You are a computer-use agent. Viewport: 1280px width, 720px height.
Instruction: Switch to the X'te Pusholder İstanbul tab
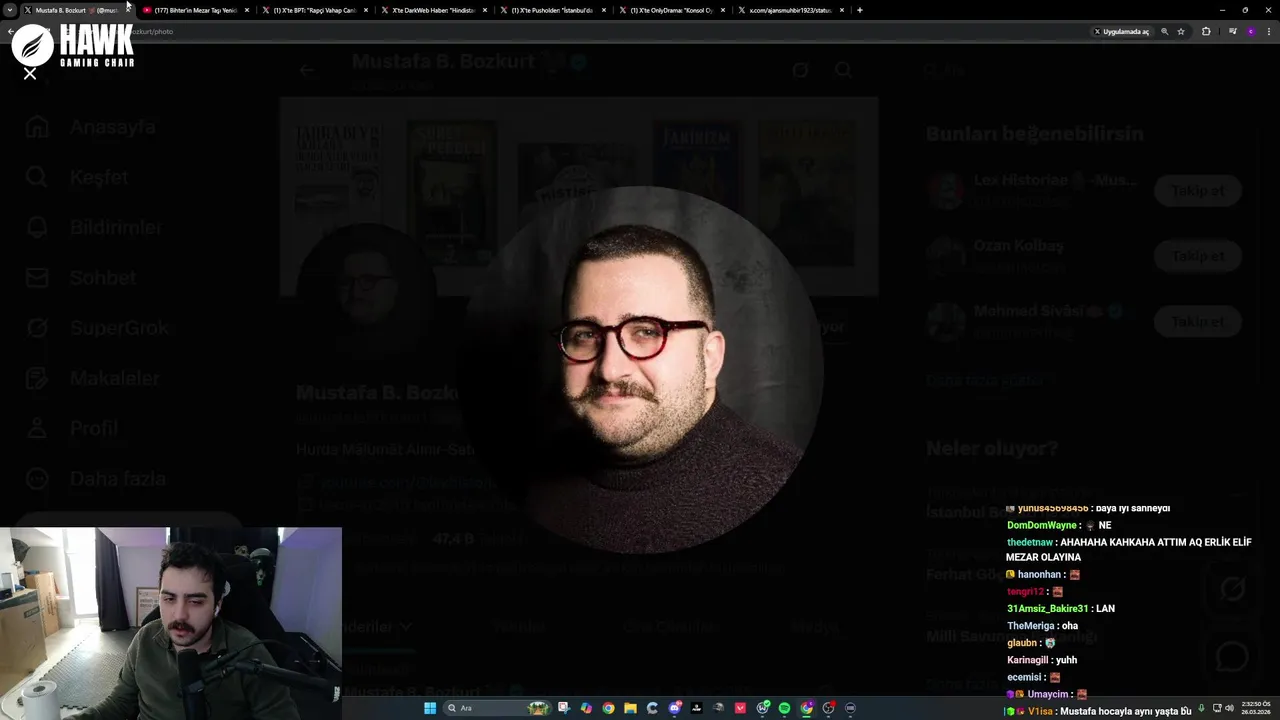[552, 10]
